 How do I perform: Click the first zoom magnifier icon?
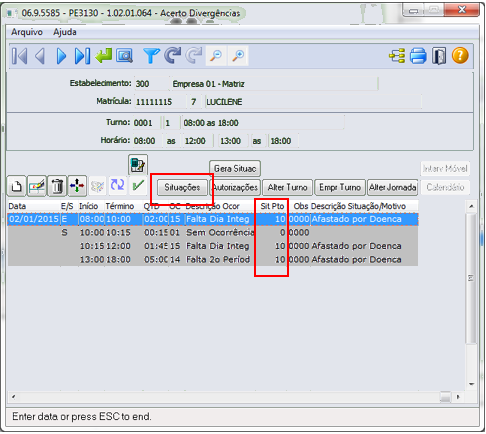click(216, 56)
